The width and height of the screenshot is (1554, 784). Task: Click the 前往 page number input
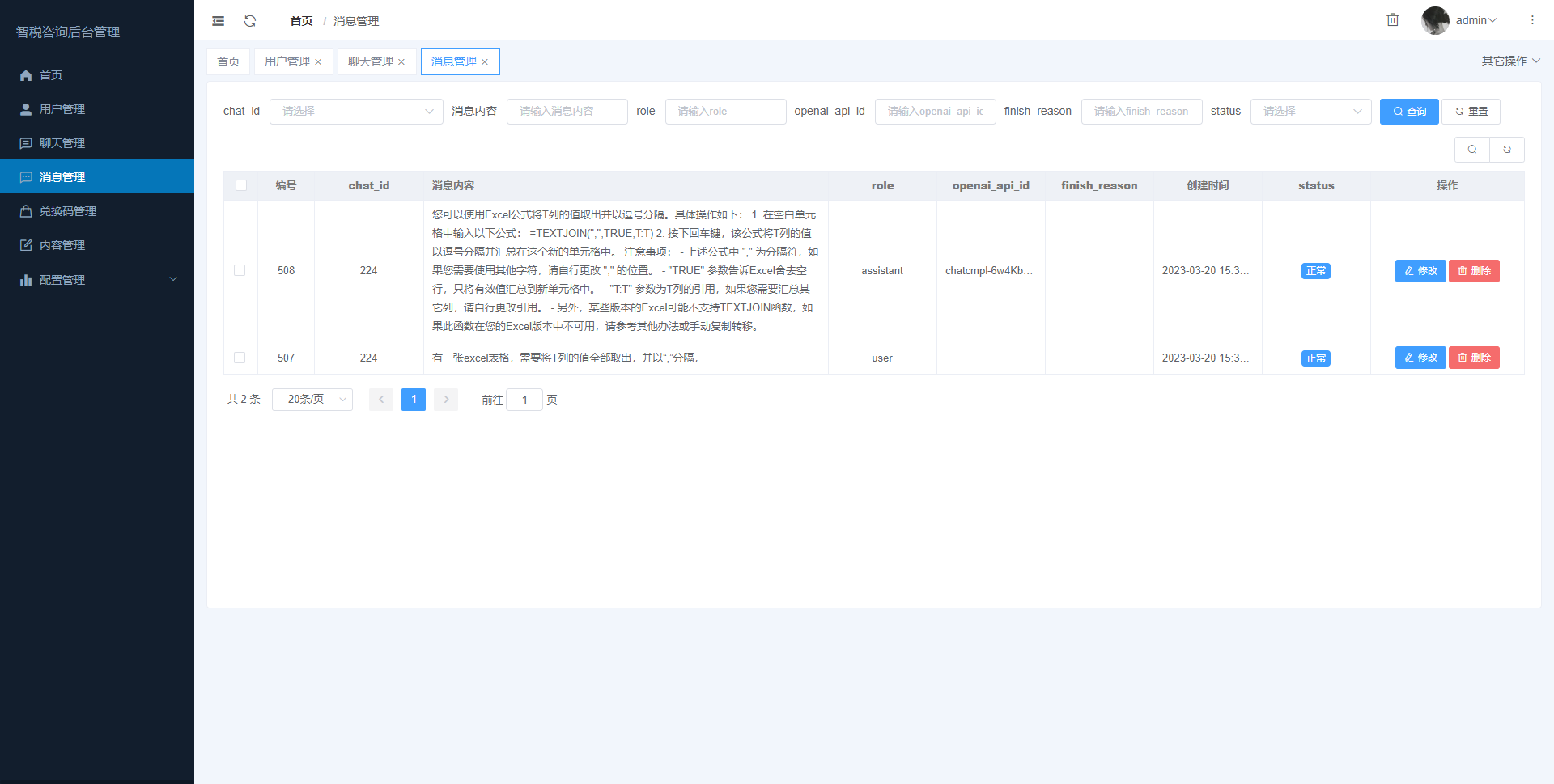click(524, 400)
